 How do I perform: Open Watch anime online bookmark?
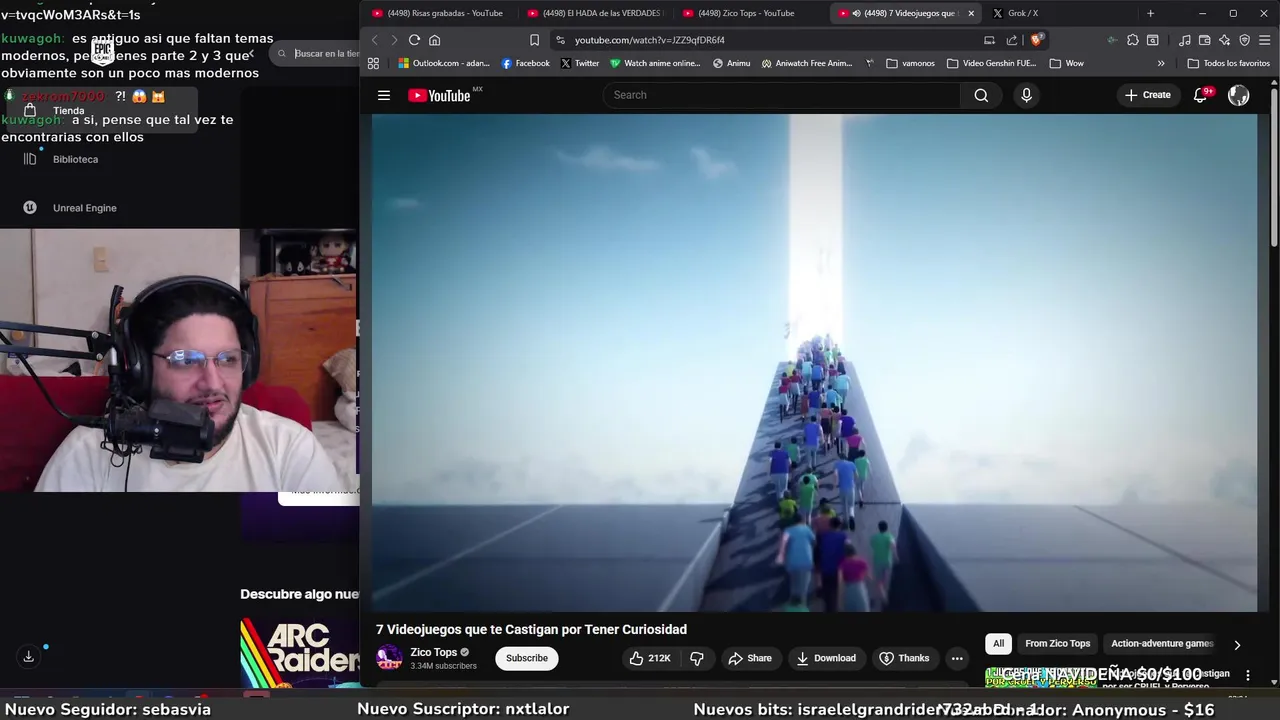[656, 63]
